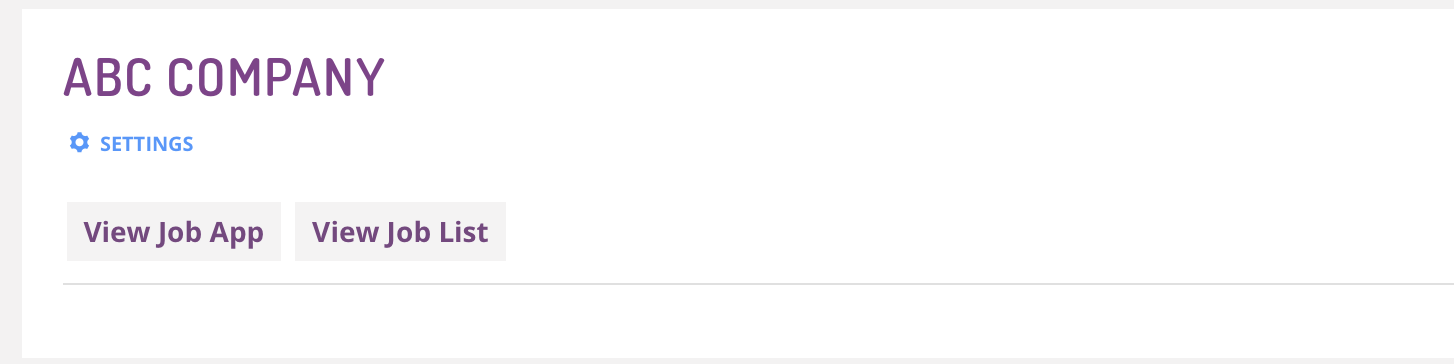Access ABC COMPANY's settings page
Screen dimensions: 1454x364
click(x=131, y=144)
